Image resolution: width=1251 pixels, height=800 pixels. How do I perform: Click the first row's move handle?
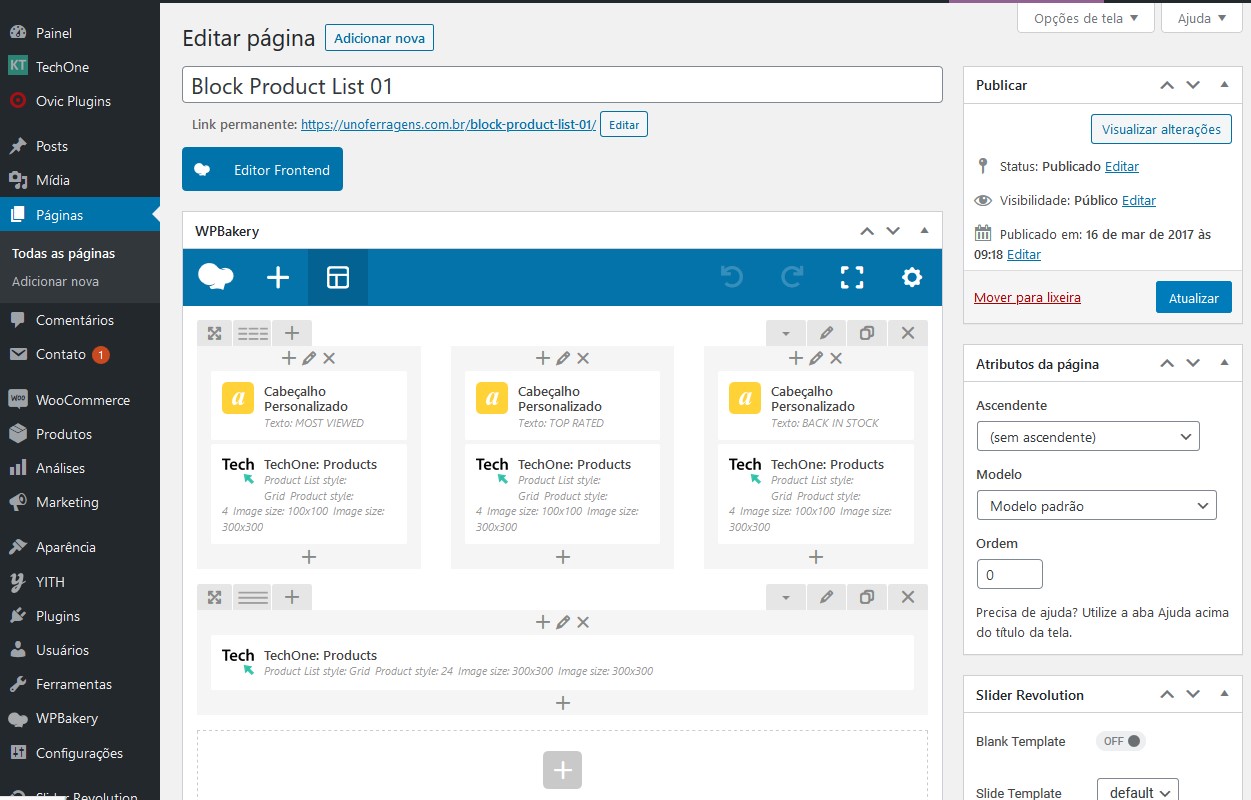(x=214, y=333)
